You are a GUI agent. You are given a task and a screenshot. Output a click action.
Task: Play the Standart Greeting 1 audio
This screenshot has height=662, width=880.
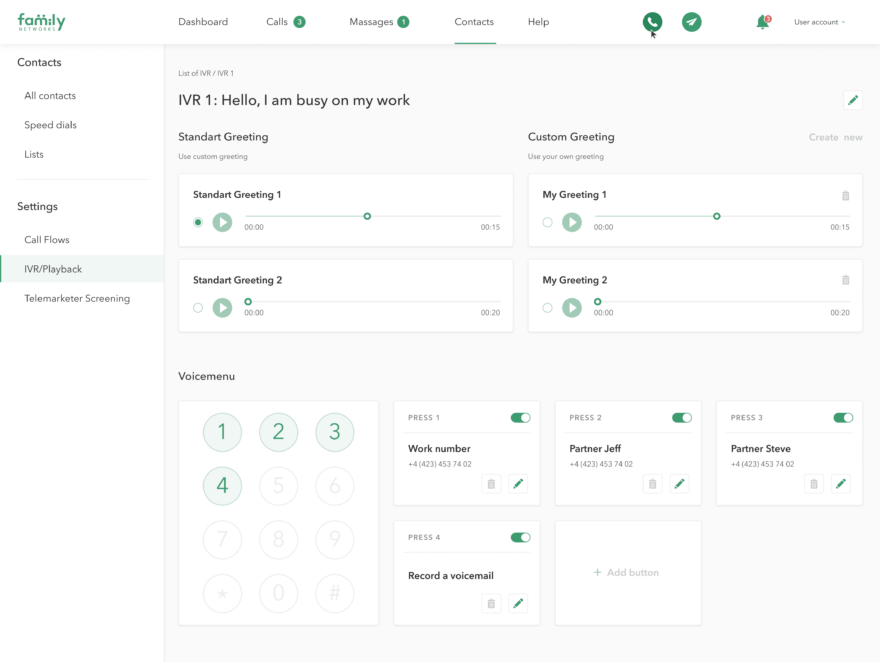pyautogui.click(x=222, y=222)
